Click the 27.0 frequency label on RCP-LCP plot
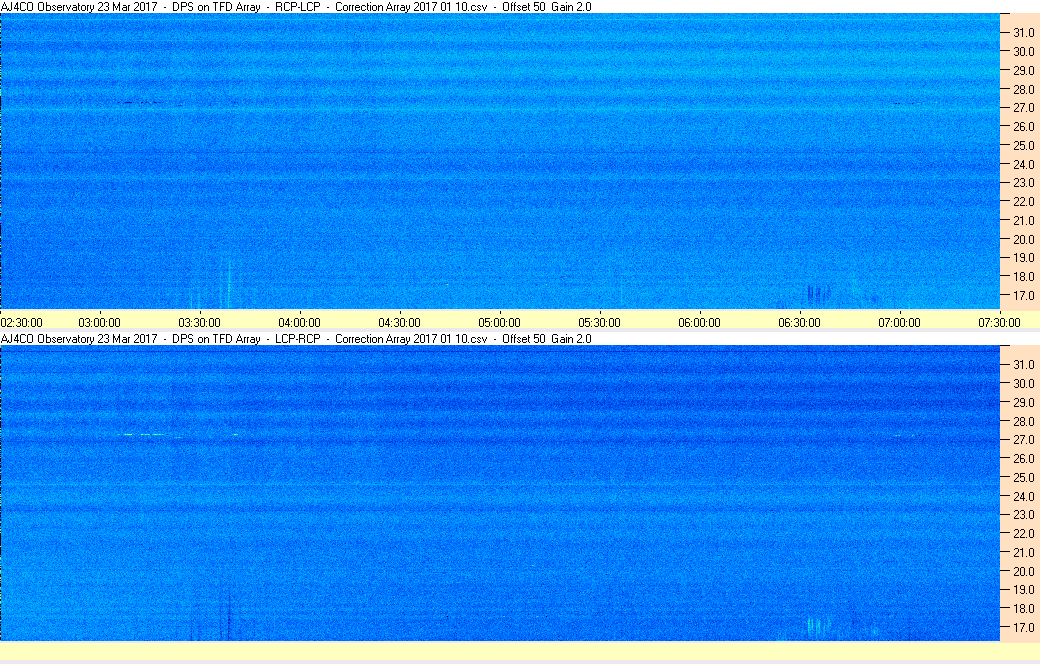Viewport: 1040px width, 664px height. [1023, 107]
